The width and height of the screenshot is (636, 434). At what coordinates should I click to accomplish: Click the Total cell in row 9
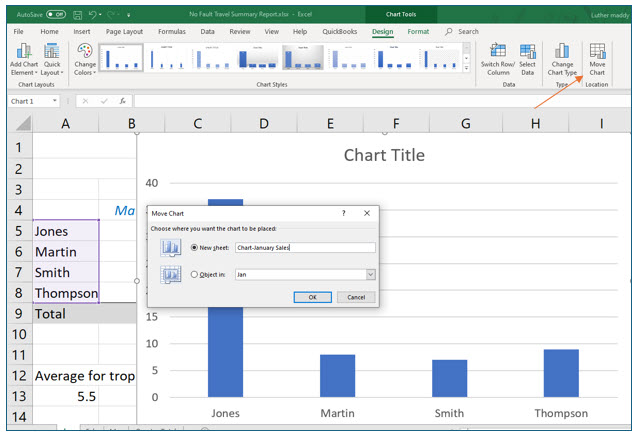66,314
